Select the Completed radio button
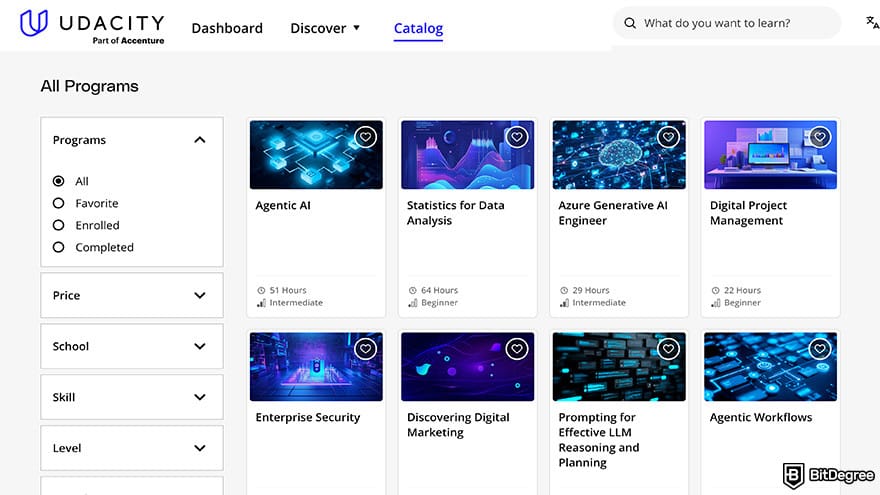Image resolution: width=880 pixels, height=495 pixels. (x=58, y=247)
